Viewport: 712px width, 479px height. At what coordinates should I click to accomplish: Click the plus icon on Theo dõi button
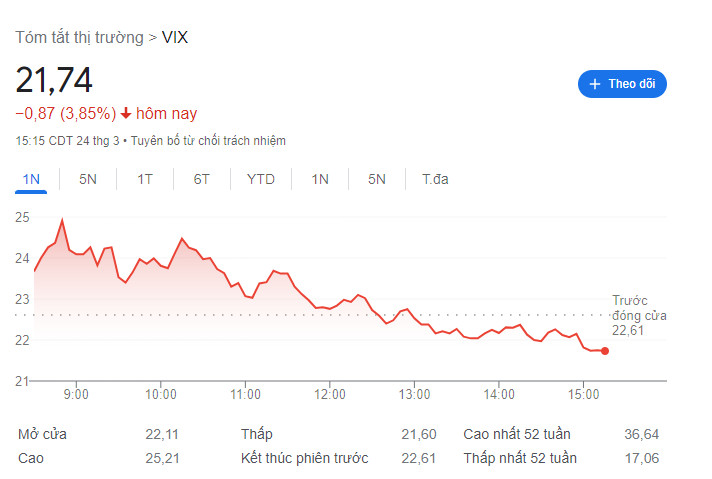[x=595, y=84]
